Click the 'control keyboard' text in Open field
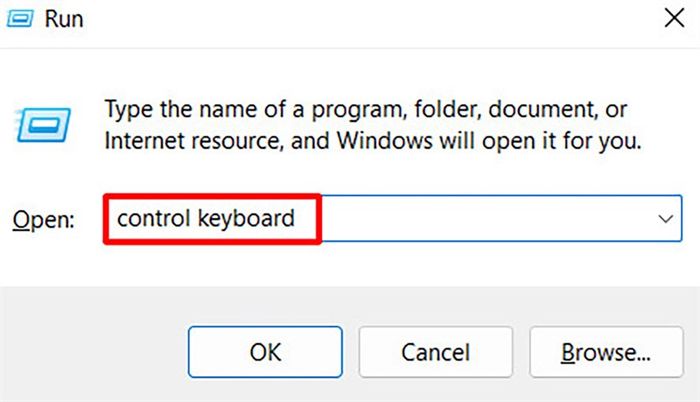This screenshot has width=700, height=402. tap(206, 218)
